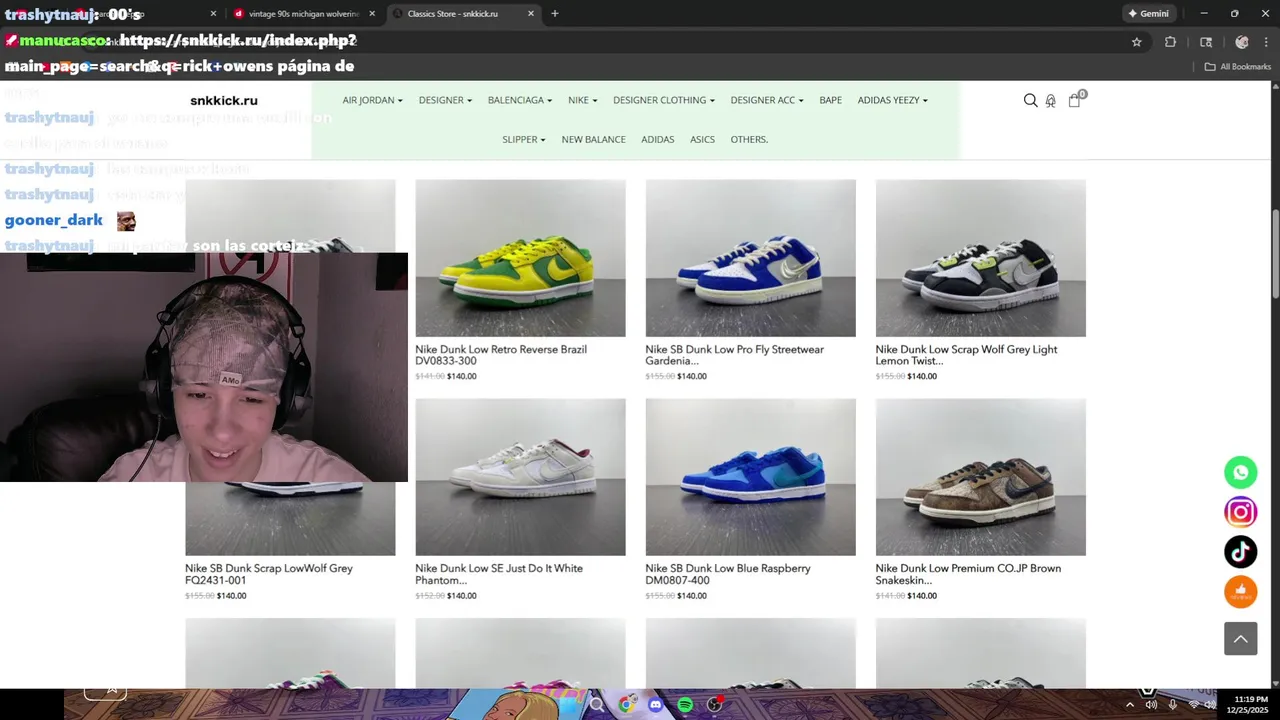Screen dimensions: 1280x720
Task: Open the NEW BALANCE category
Action: pos(593,139)
